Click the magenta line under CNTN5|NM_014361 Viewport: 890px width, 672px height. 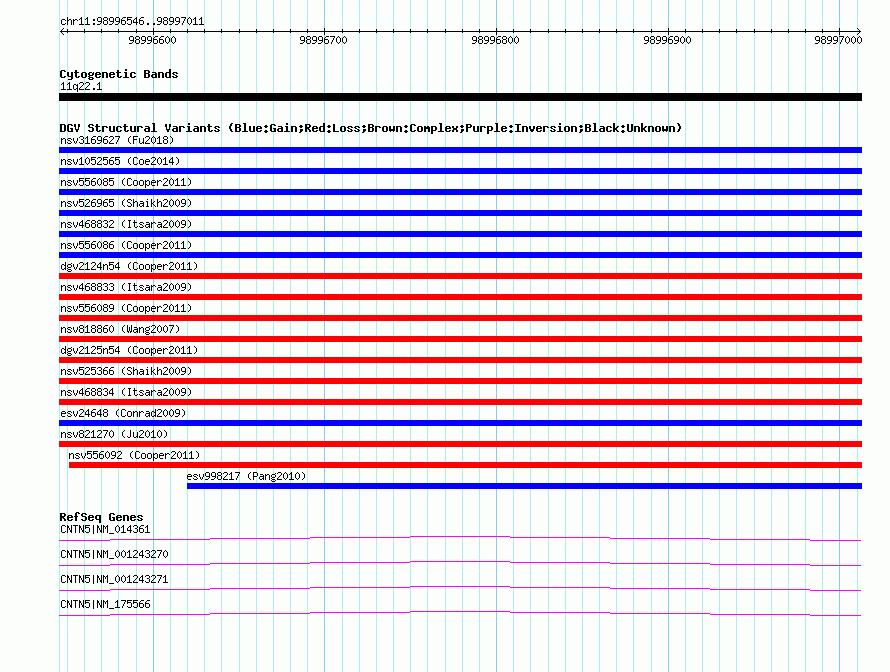pos(460,539)
